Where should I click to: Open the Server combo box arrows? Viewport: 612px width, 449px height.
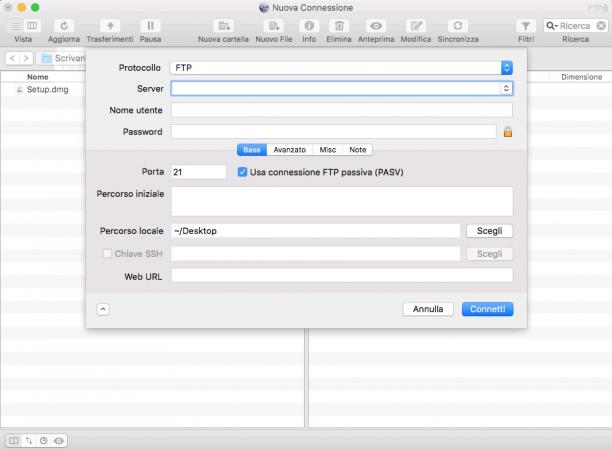506,88
